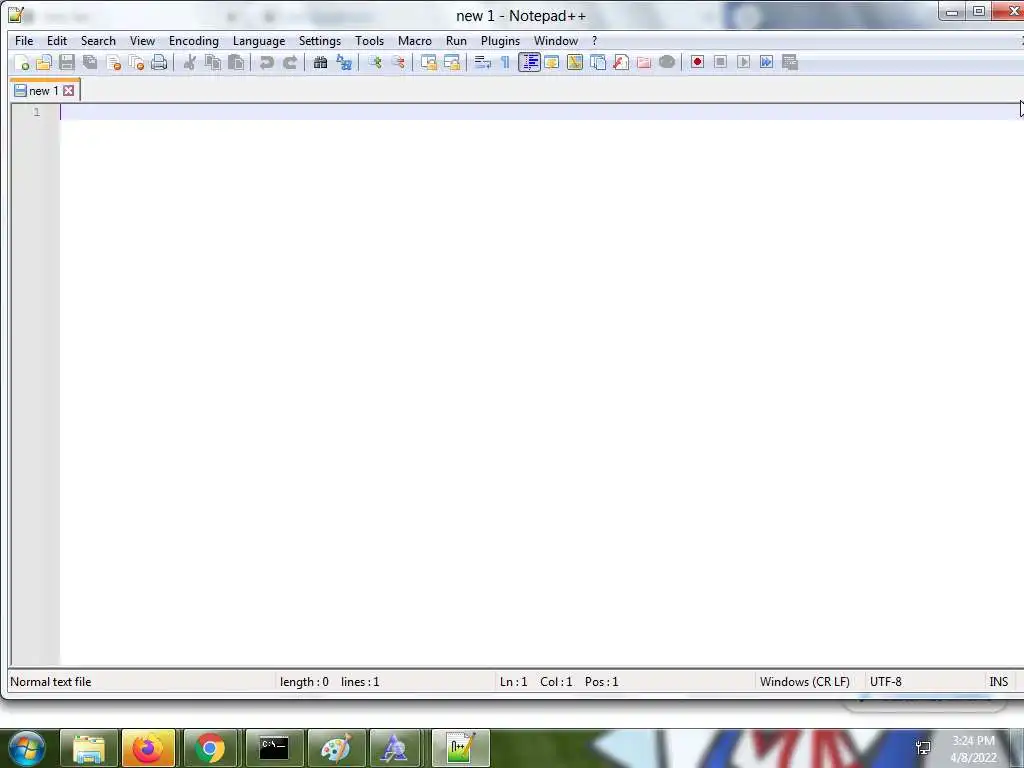Toggle the INS insert mode indicator

pos(999,682)
